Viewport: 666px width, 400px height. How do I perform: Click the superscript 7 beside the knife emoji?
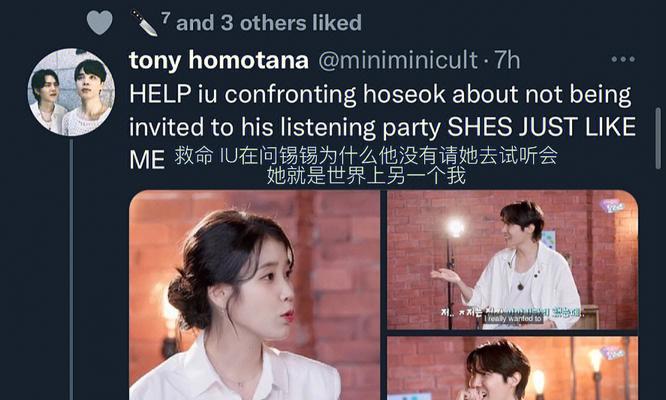[x=166, y=18]
